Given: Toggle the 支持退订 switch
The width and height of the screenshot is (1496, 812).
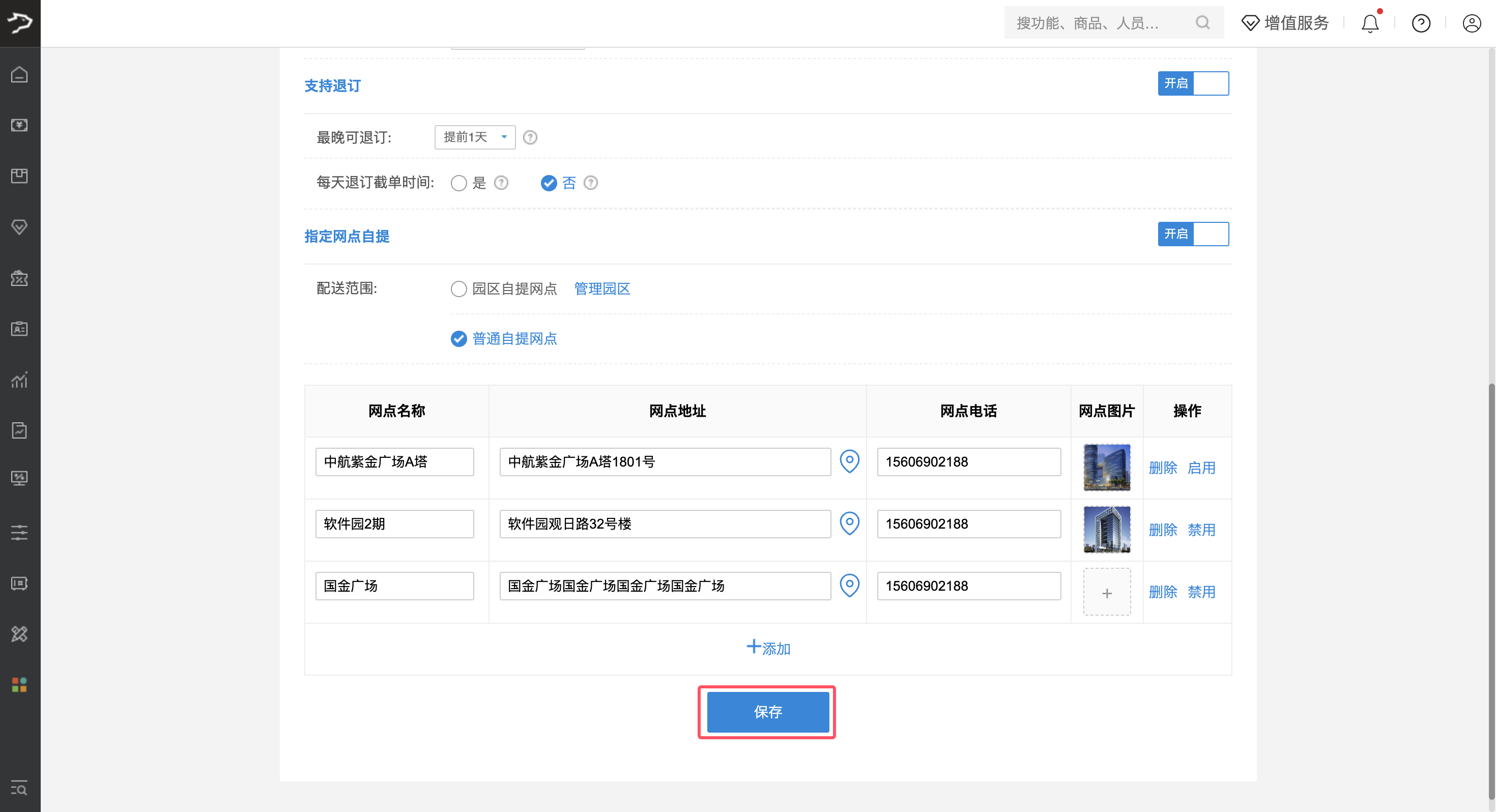Looking at the screenshot, I should (1193, 83).
